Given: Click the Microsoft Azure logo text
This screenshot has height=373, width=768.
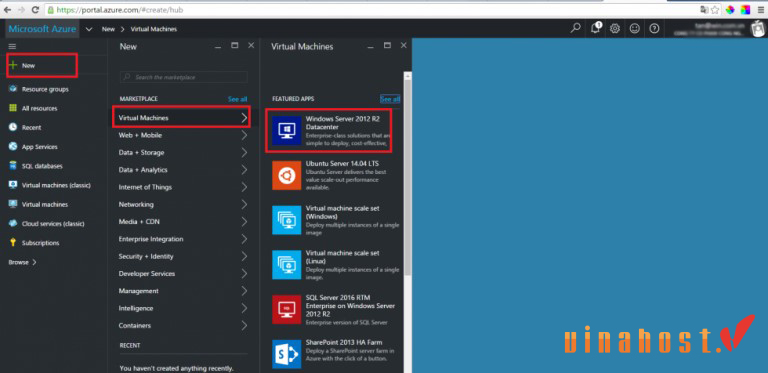Looking at the screenshot, I should coord(42,29).
